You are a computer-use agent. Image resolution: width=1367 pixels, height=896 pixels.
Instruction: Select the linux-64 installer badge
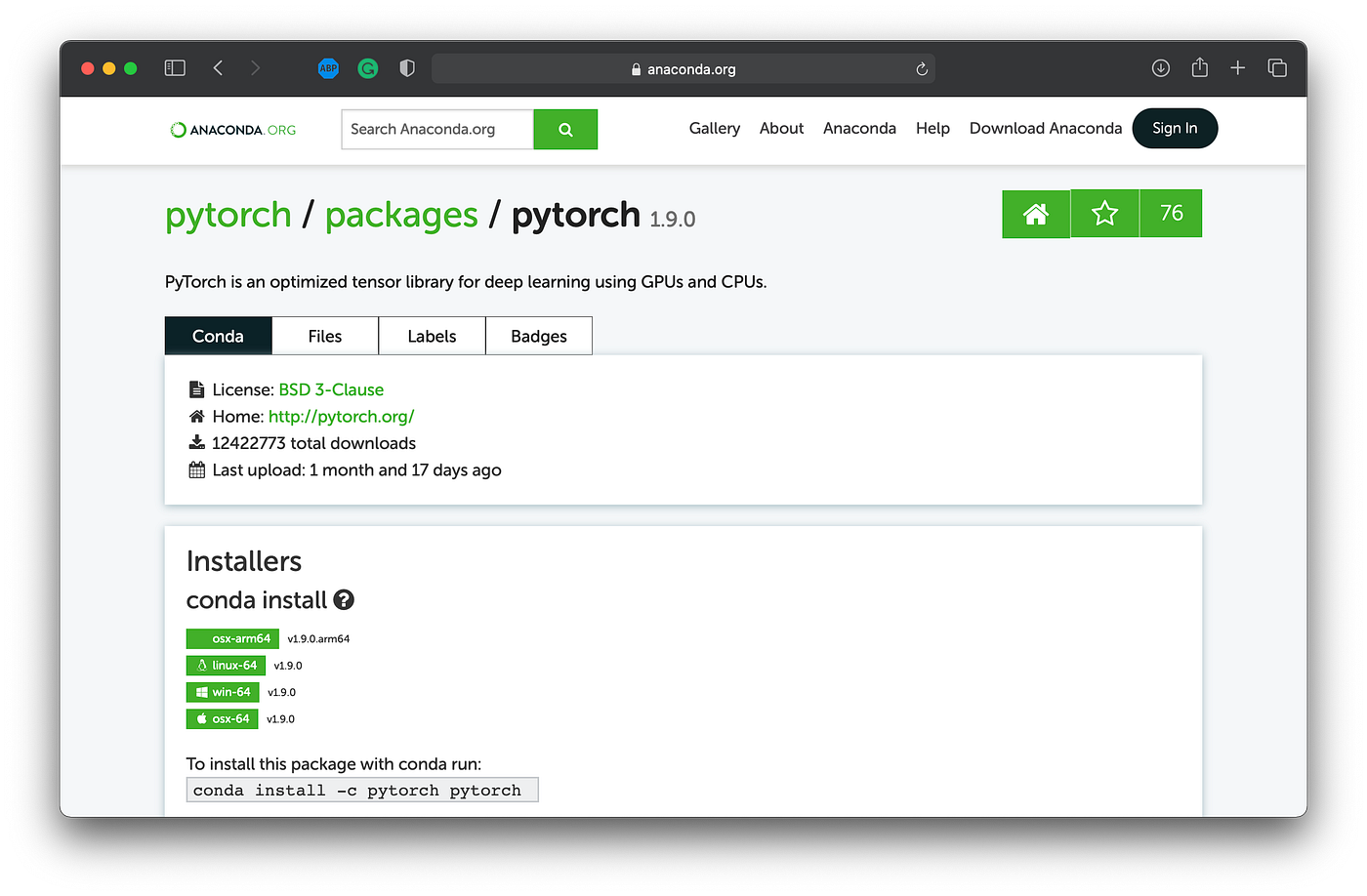tap(226, 665)
